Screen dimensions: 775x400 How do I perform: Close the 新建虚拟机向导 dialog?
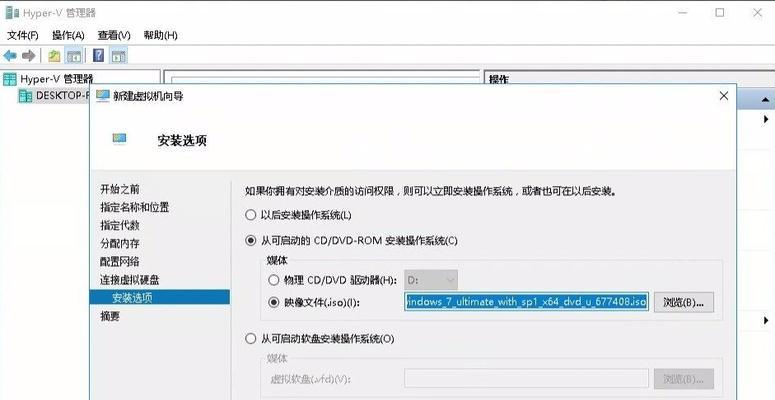click(724, 96)
